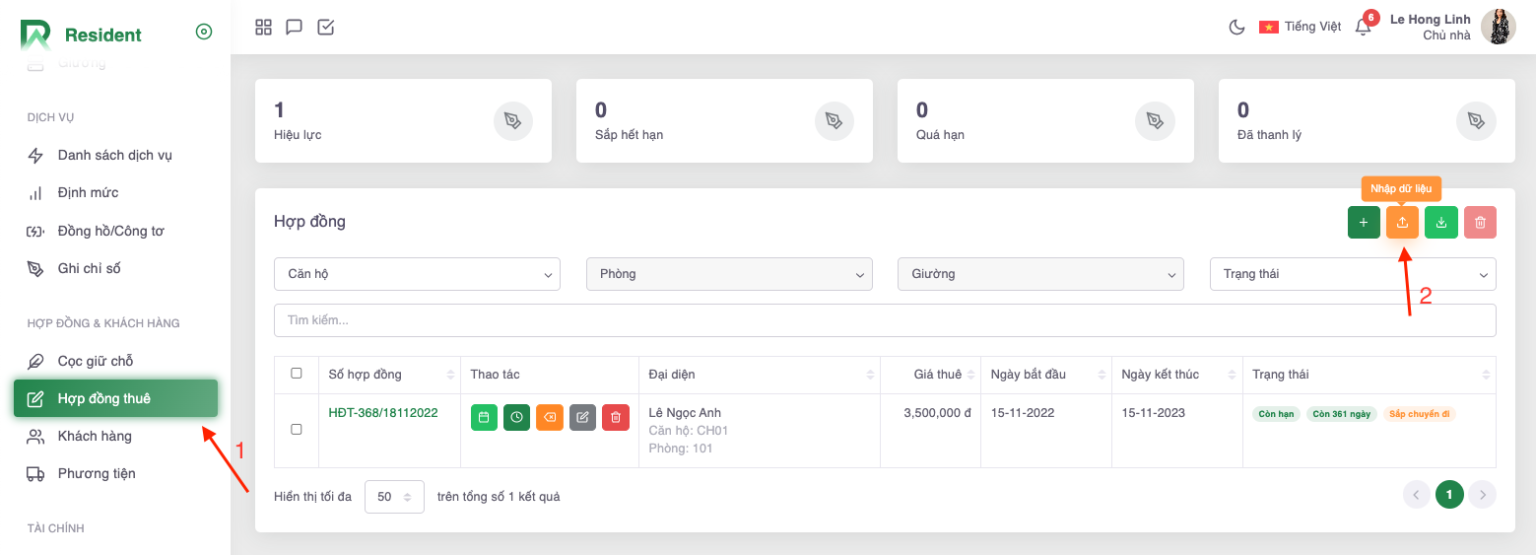Go to Cọc giữ chỗ menu item
Screen dimensions: 1536x555
point(95,361)
